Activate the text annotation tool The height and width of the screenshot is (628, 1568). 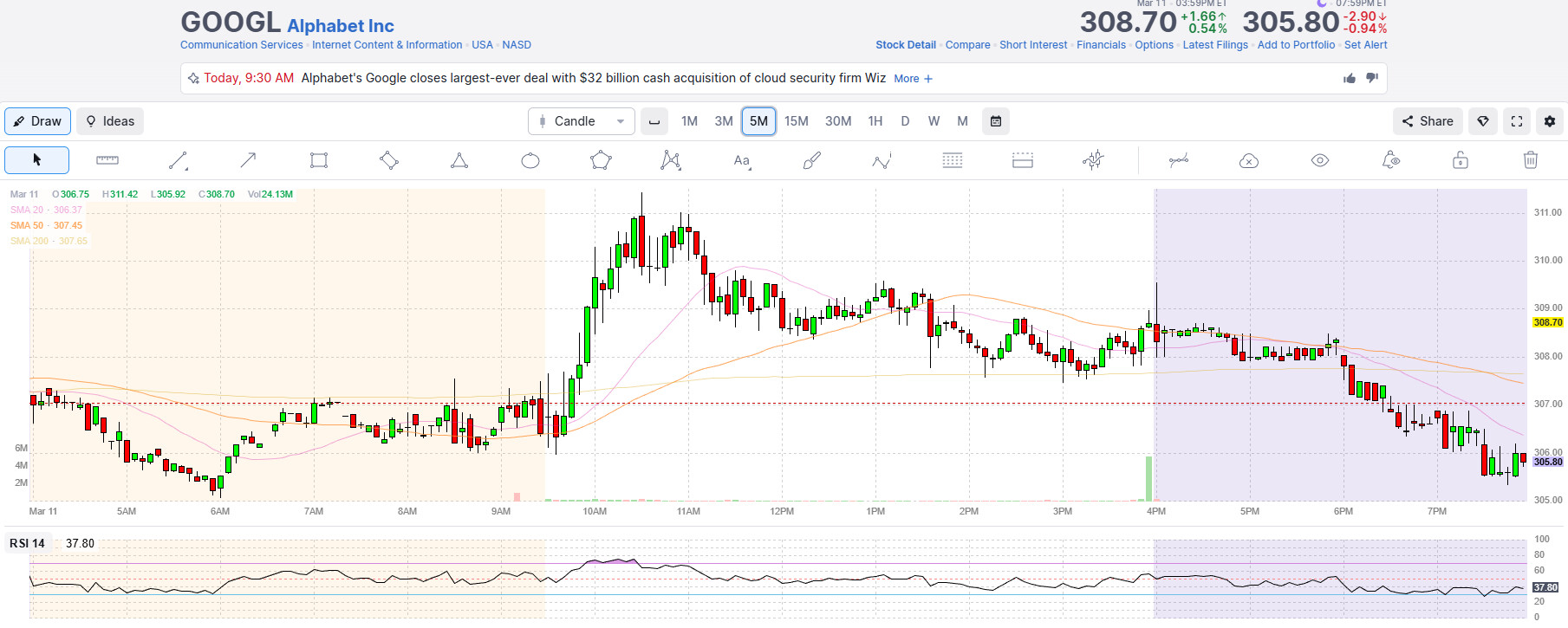click(x=741, y=160)
